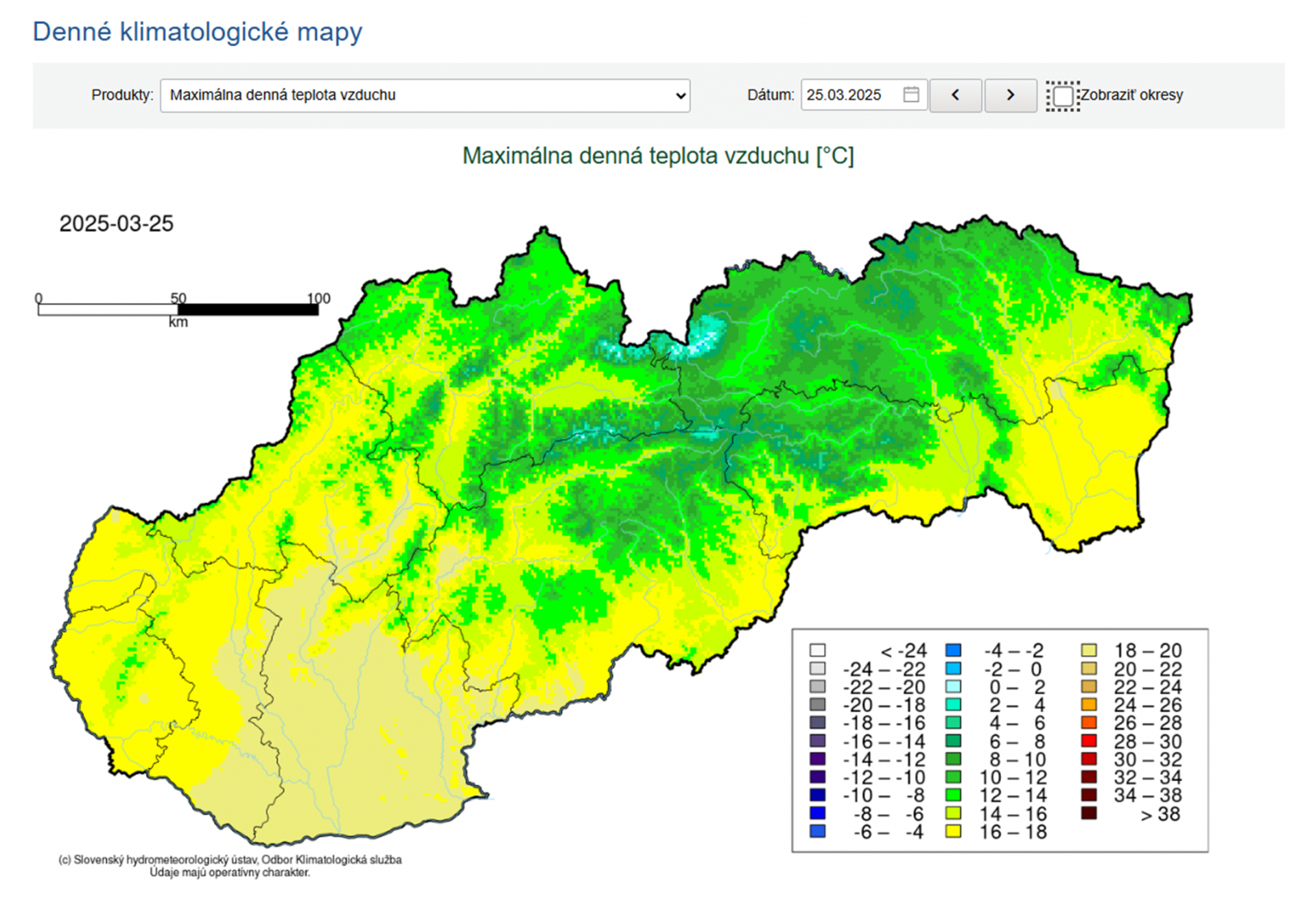This screenshot has height=897, width=1316.
Task: Pick the dark blue -10 – -8 legend swatch
Action: click(x=817, y=795)
